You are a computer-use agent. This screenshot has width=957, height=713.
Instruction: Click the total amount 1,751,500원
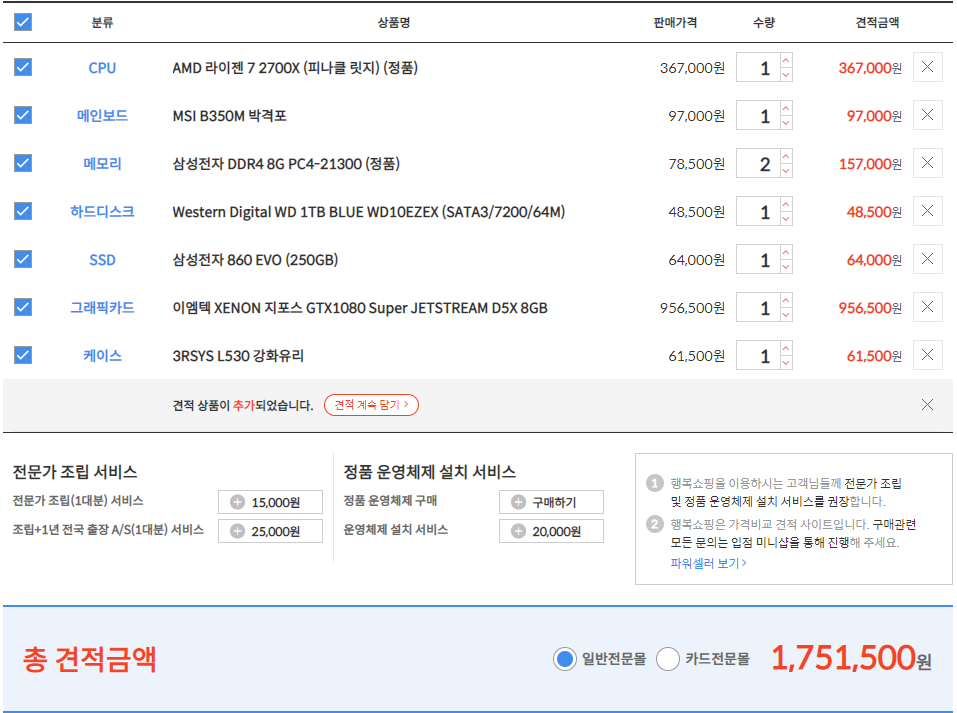[x=851, y=659]
